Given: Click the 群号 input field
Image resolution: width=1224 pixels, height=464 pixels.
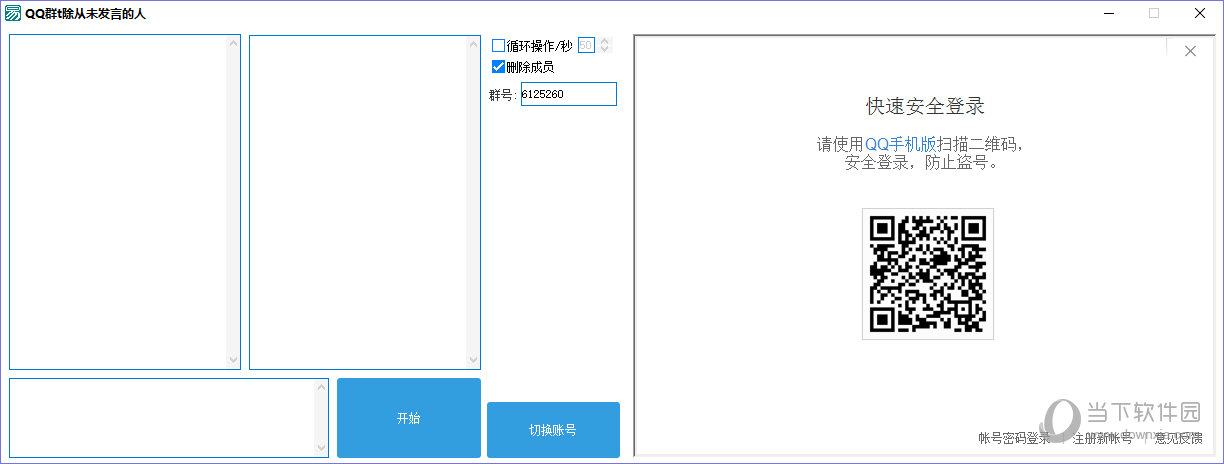Looking at the screenshot, I should pos(569,94).
